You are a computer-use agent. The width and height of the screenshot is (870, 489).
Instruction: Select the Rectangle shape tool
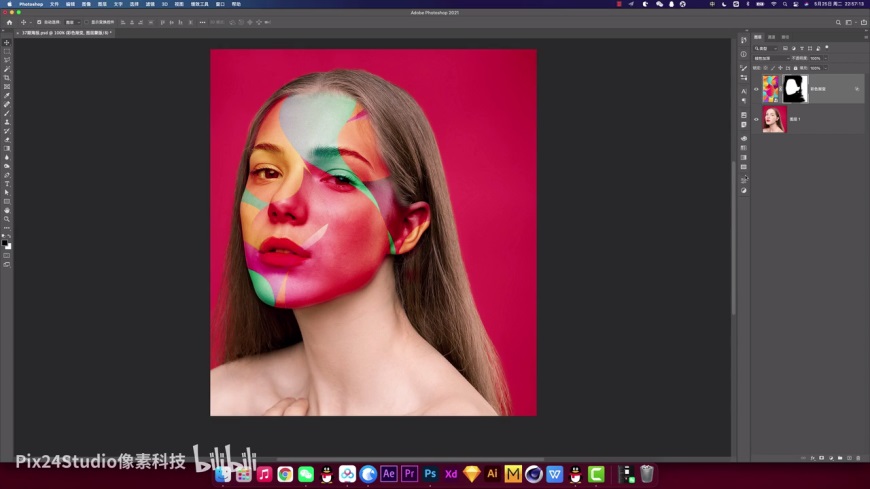point(7,202)
